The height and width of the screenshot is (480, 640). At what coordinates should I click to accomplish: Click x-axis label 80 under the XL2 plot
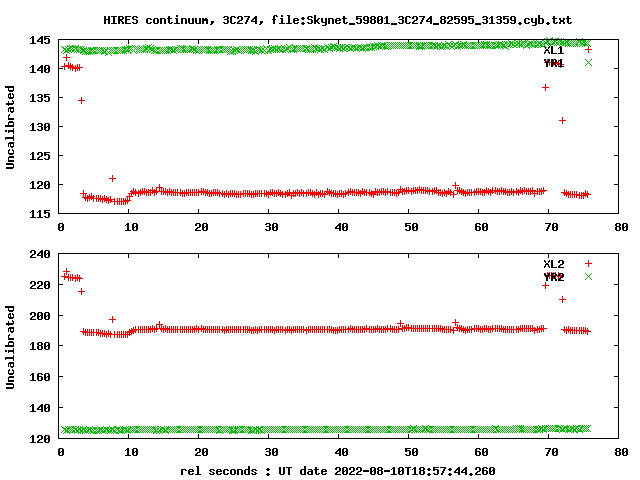coord(621,453)
